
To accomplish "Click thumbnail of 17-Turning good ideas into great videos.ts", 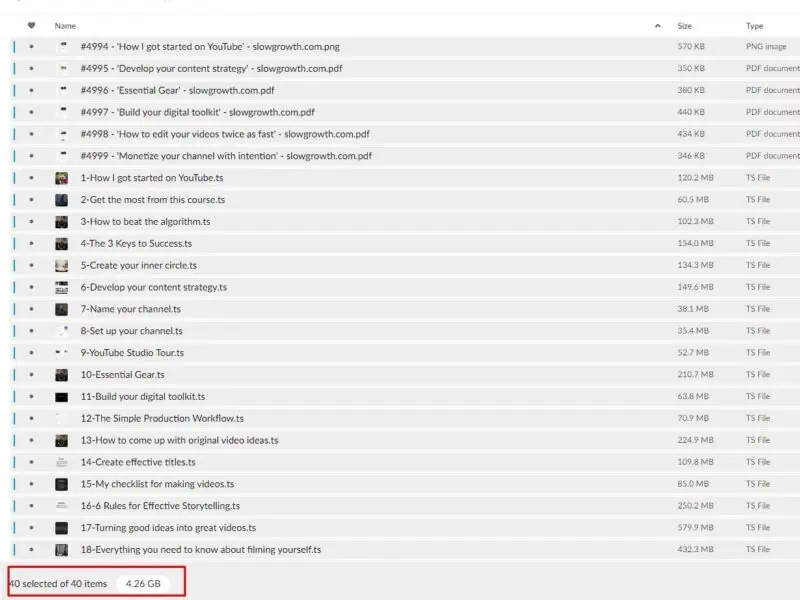I will (x=62, y=528).
